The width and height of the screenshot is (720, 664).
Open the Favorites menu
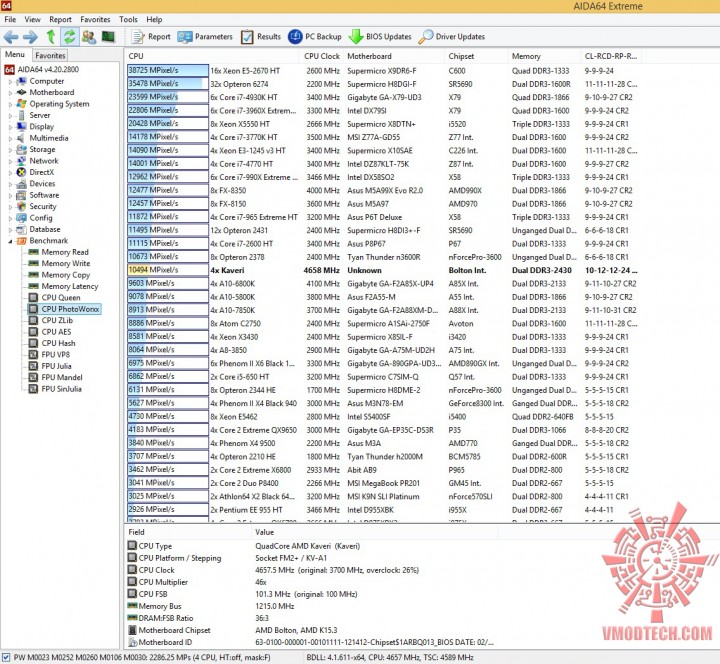(x=96, y=19)
